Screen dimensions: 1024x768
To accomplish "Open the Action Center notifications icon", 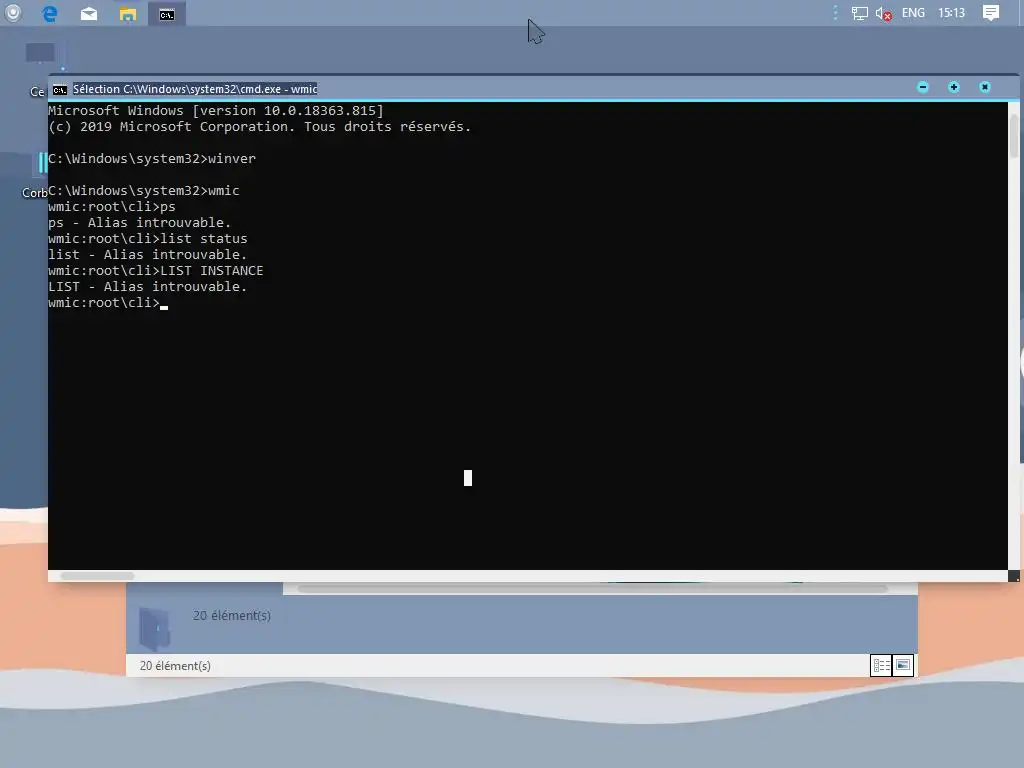I will (x=991, y=13).
